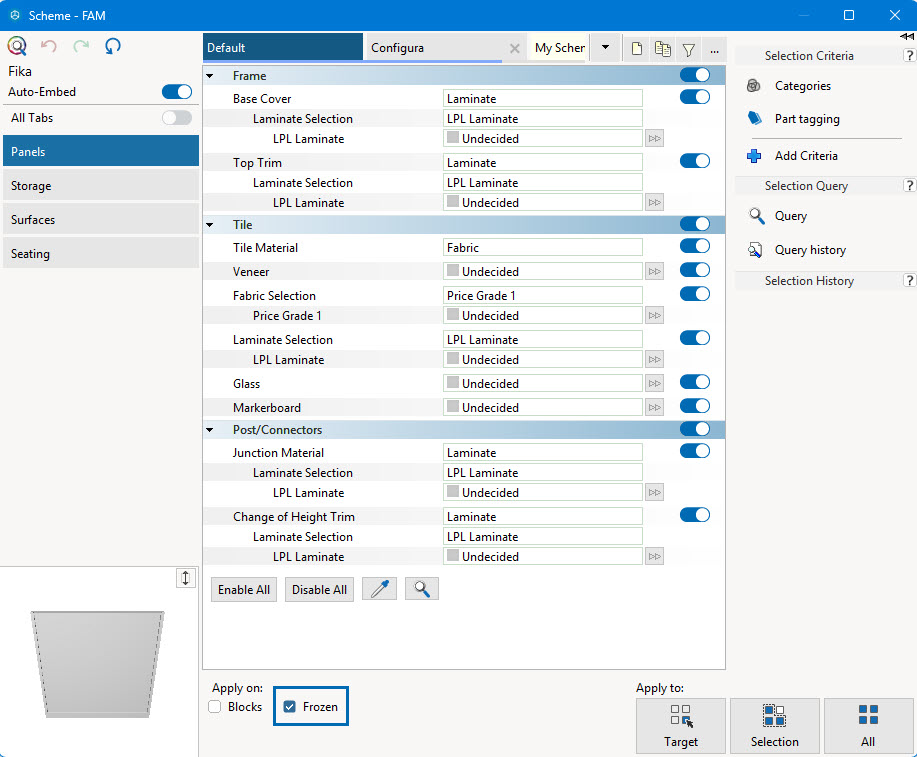The height and width of the screenshot is (757, 917).
Task: Toggle the Base Cover switch
Action: pyautogui.click(x=695, y=97)
